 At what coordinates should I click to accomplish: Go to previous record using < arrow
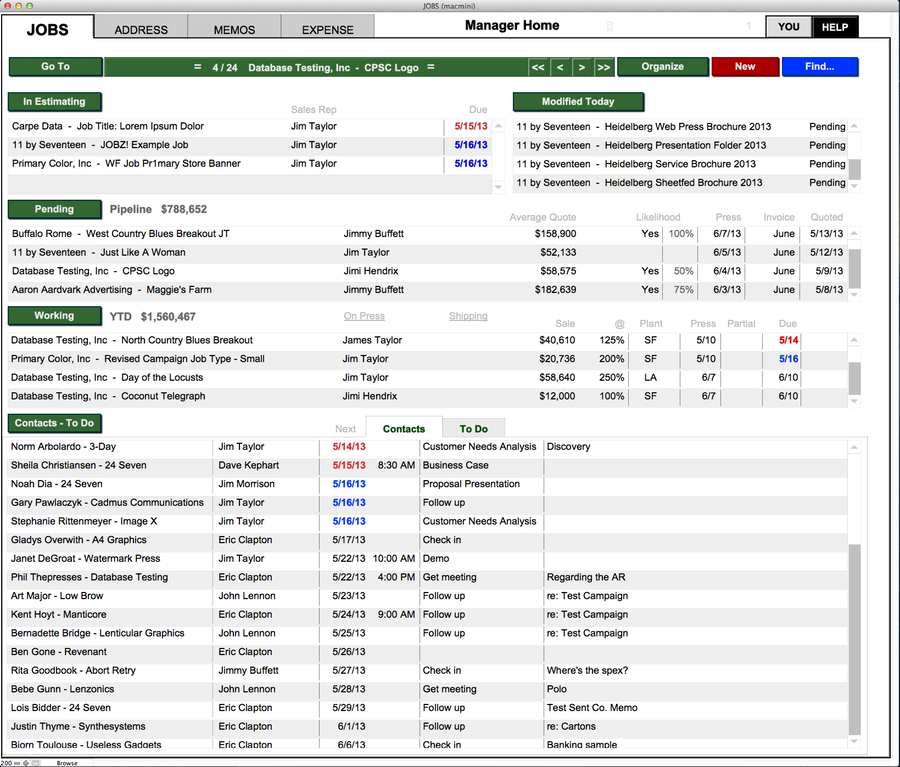(x=560, y=67)
